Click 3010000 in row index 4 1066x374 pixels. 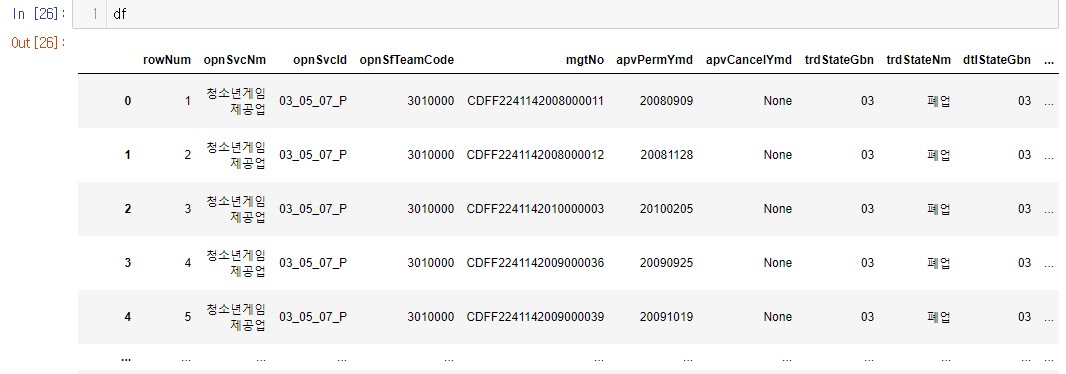tap(430, 317)
